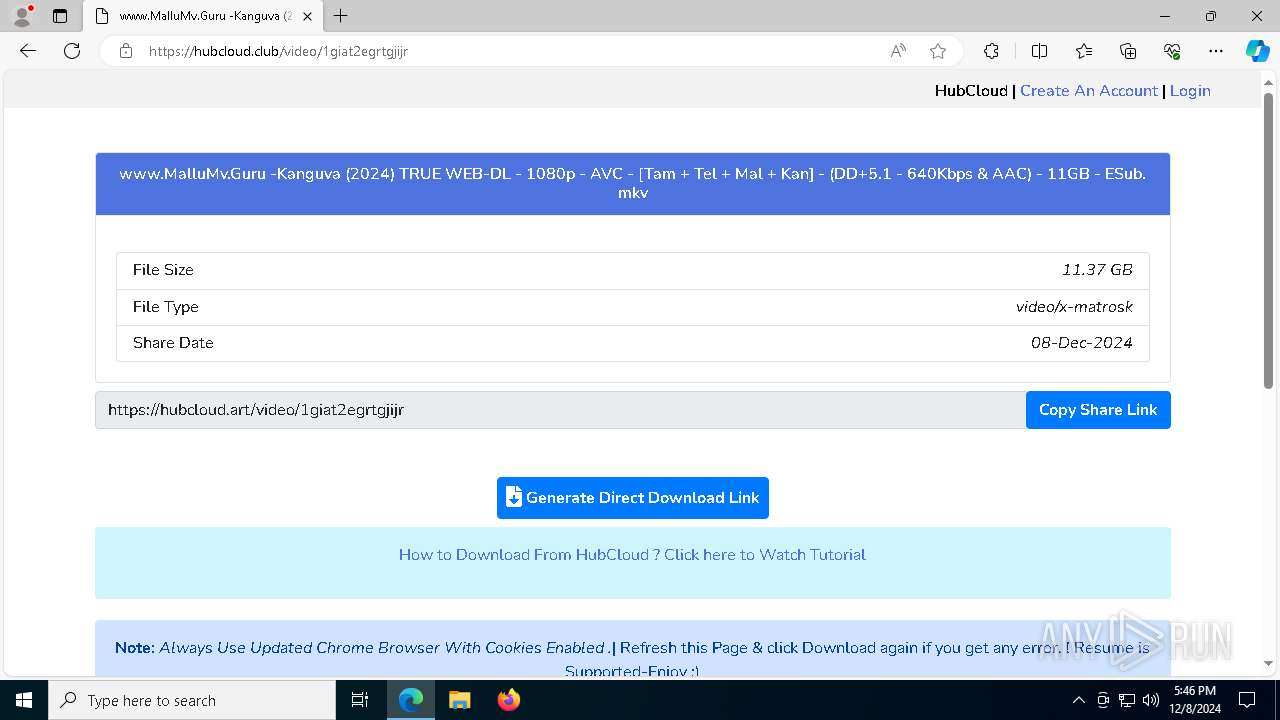The image size is (1280, 720).
Task: Click the Share Date row label
Action: [173, 343]
